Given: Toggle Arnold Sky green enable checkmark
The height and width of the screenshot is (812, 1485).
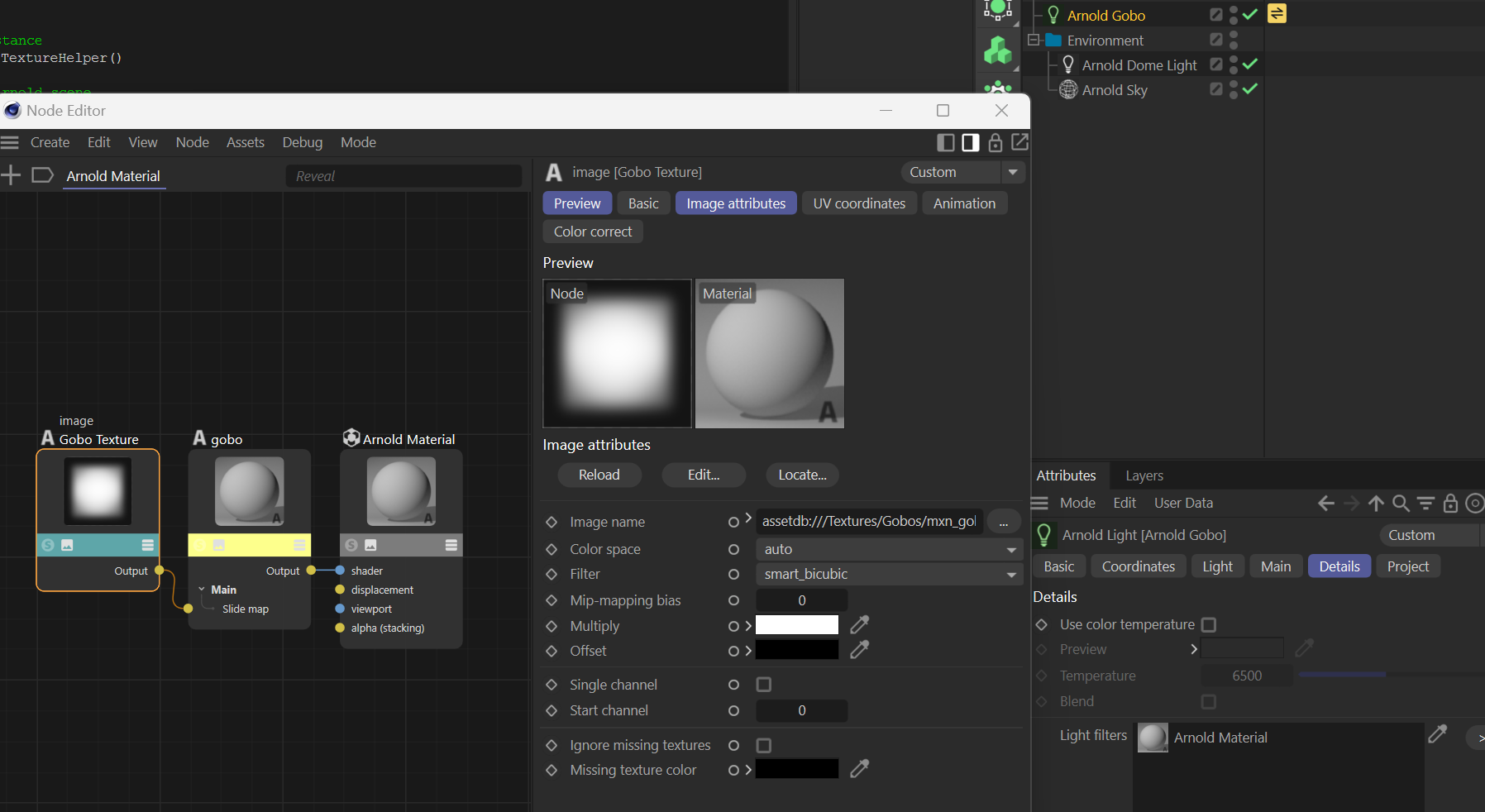Looking at the screenshot, I should (1250, 88).
